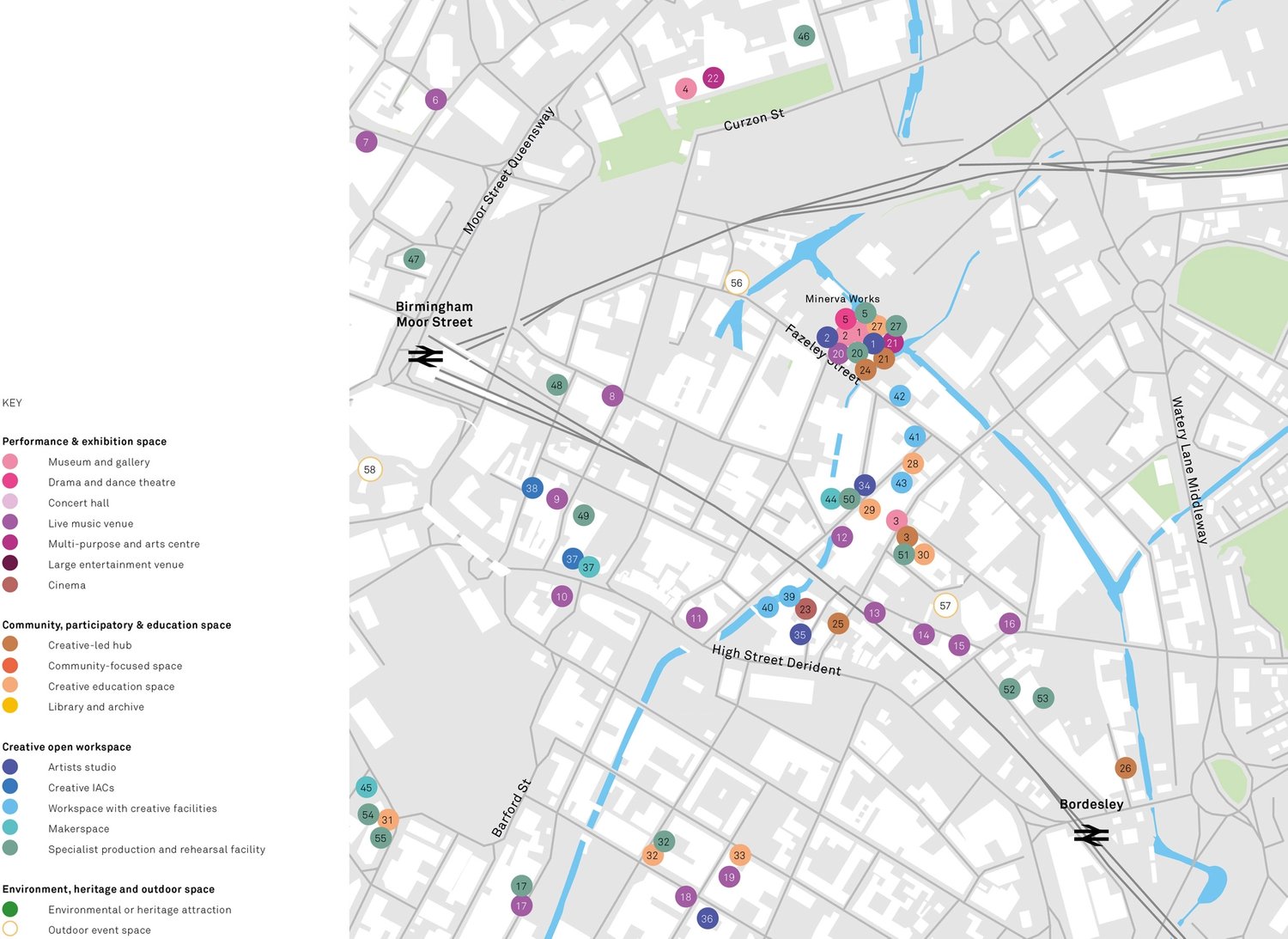The width and height of the screenshot is (1288, 939).
Task: Click dark blue marker 36 at the bottom
Action: (707, 918)
